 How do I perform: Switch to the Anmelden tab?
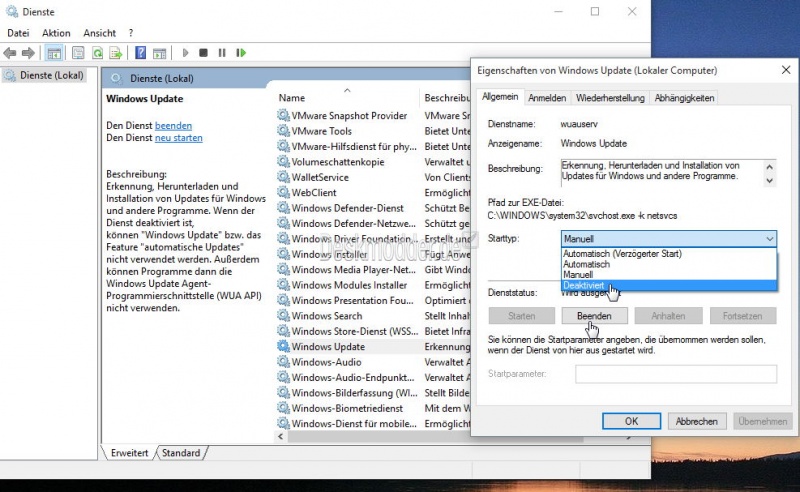pyautogui.click(x=547, y=98)
